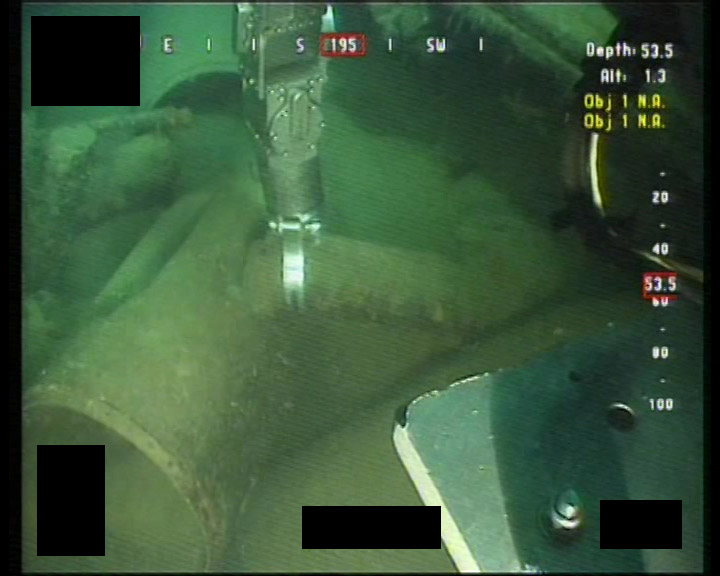Click the red-boxed 53.5 depth scale indicator

click(x=660, y=285)
